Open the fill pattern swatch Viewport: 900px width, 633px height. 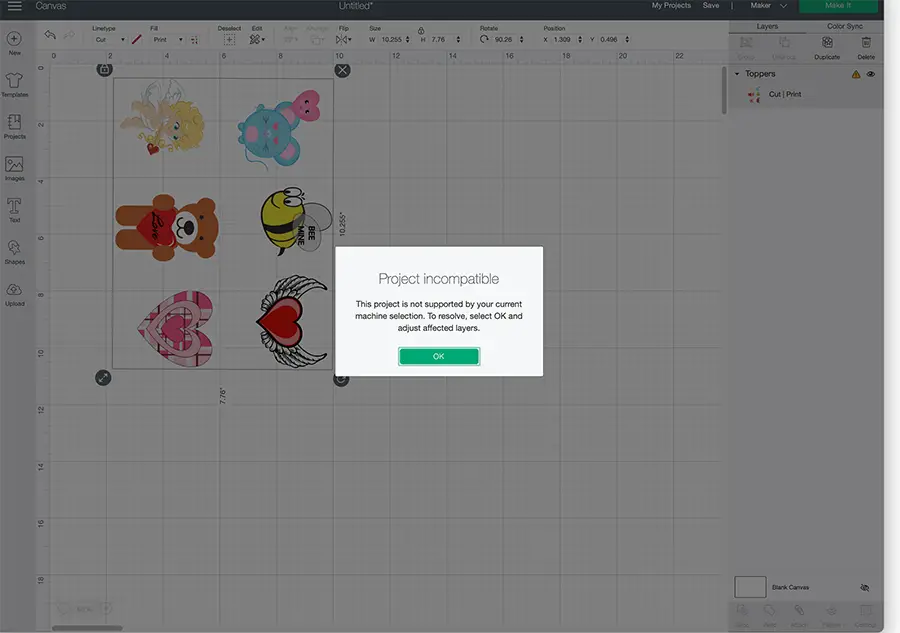point(195,40)
